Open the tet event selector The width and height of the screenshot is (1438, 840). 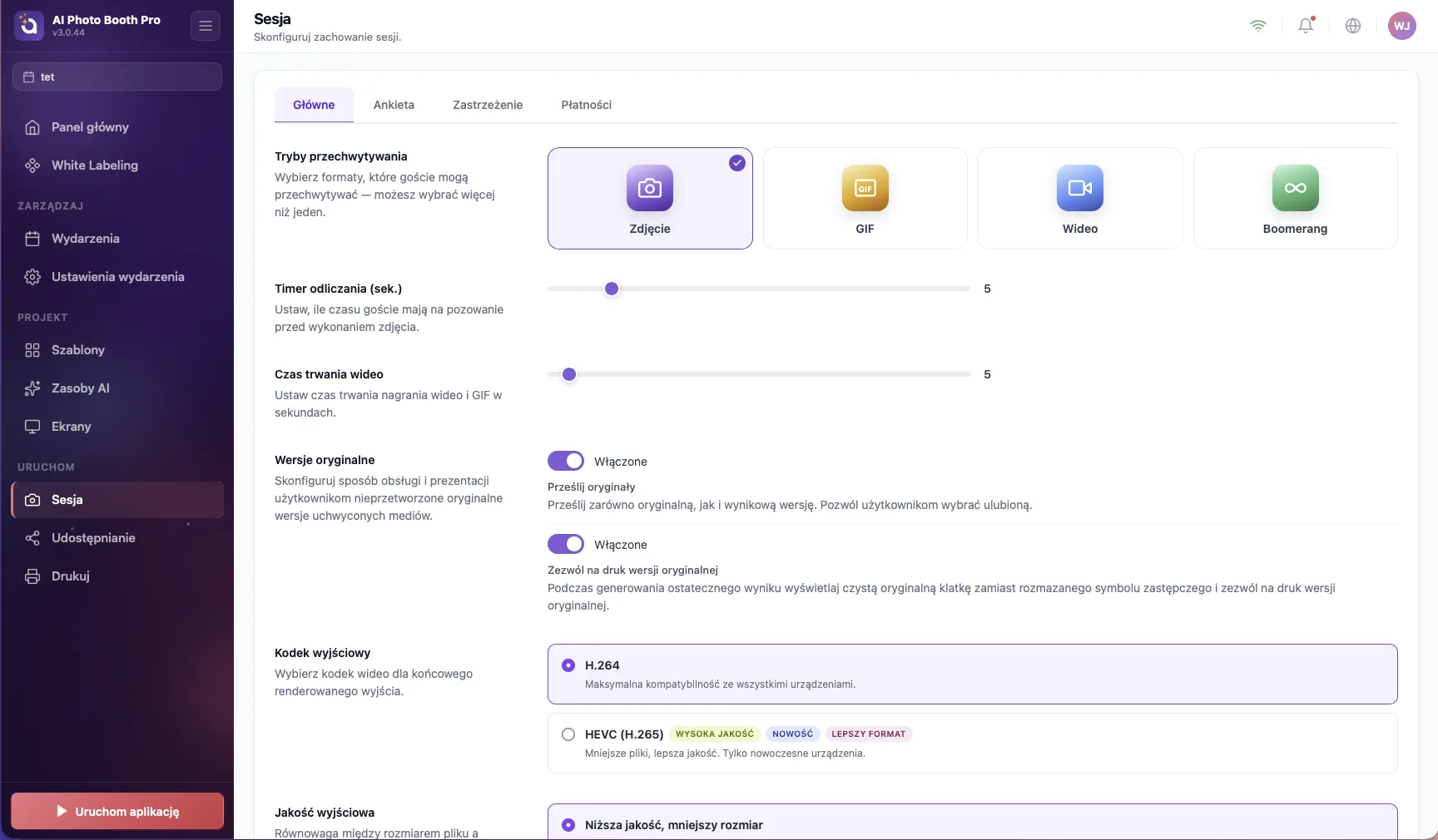pos(117,77)
